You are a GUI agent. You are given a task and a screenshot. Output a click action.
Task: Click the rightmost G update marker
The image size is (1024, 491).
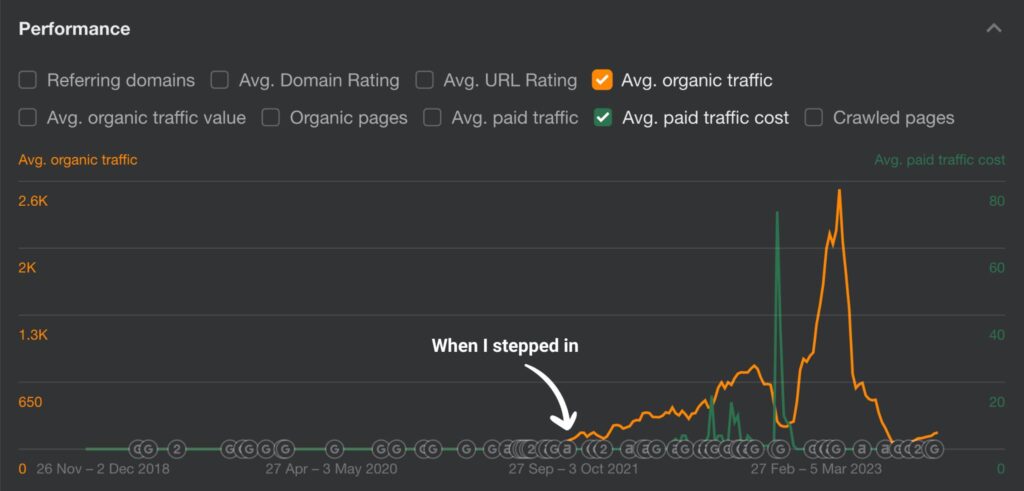[934, 449]
